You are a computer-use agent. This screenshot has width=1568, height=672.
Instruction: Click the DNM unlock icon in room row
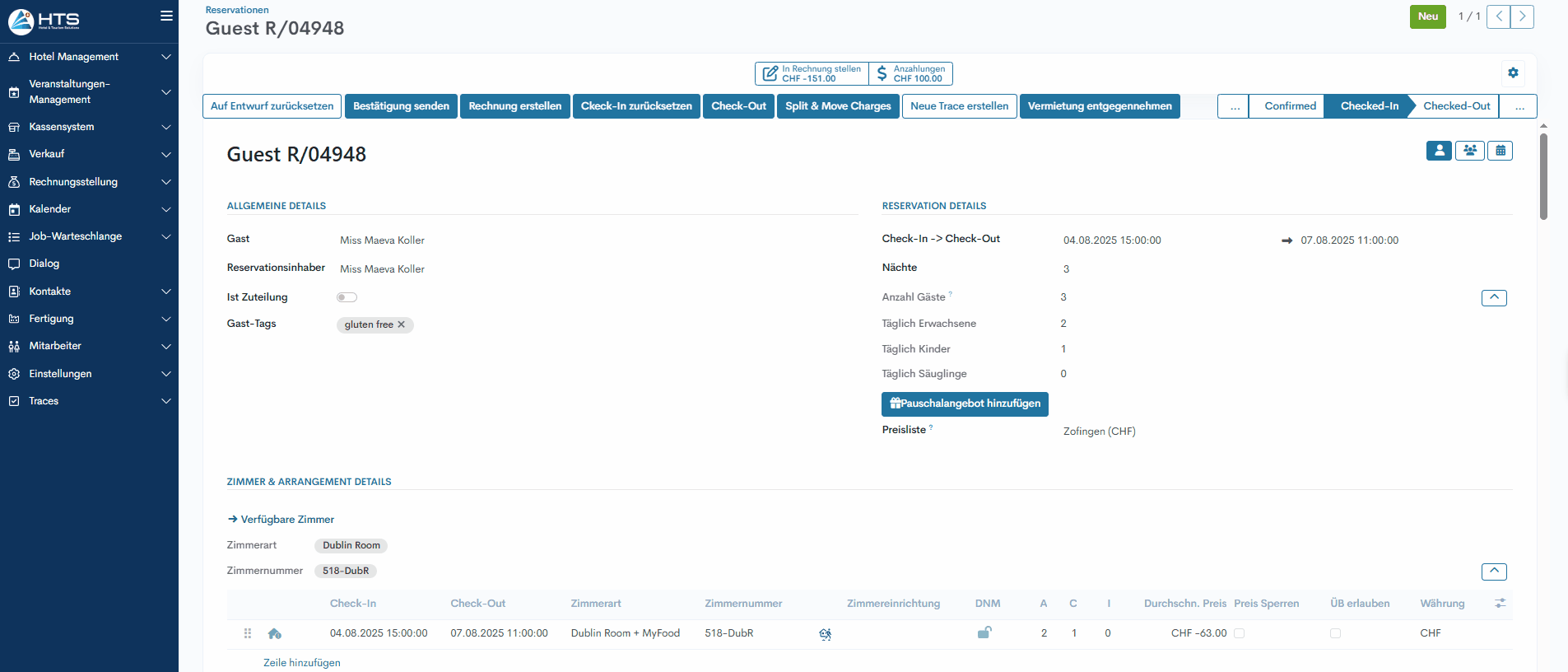click(984, 632)
